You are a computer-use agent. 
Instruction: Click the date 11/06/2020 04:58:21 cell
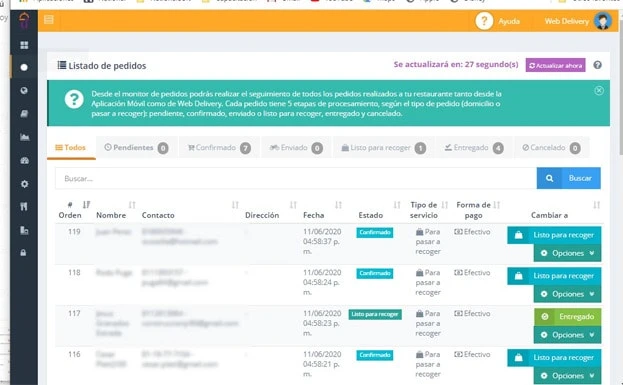coord(322,364)
